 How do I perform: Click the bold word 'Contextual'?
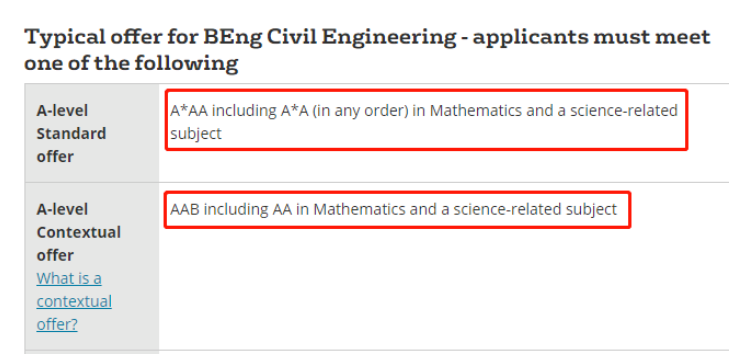pos(78,233)
